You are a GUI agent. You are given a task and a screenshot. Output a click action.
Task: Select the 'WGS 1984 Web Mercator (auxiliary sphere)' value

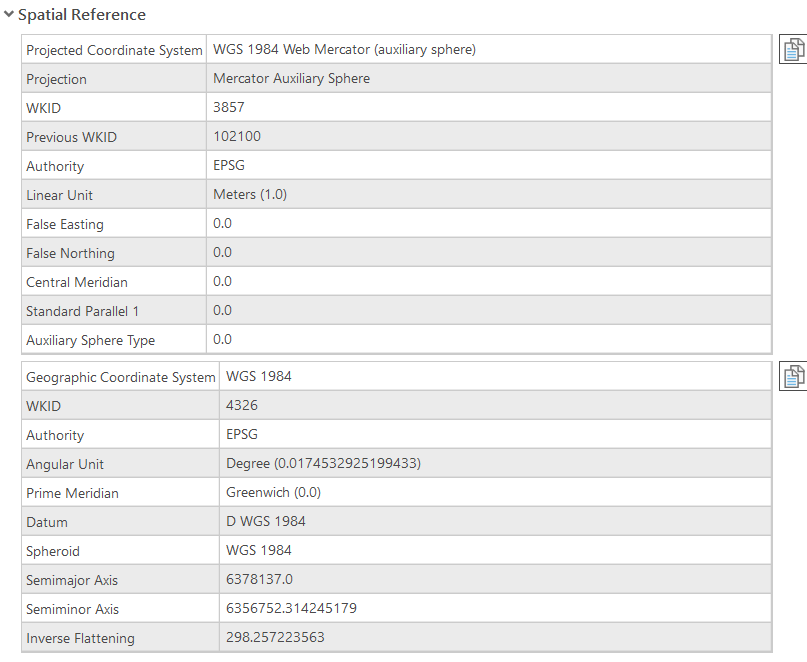[344, 49]
